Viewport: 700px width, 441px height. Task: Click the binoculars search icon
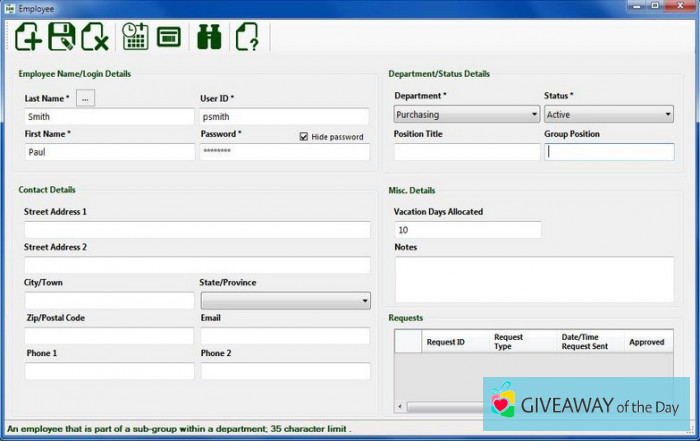[x=209, y=37]
